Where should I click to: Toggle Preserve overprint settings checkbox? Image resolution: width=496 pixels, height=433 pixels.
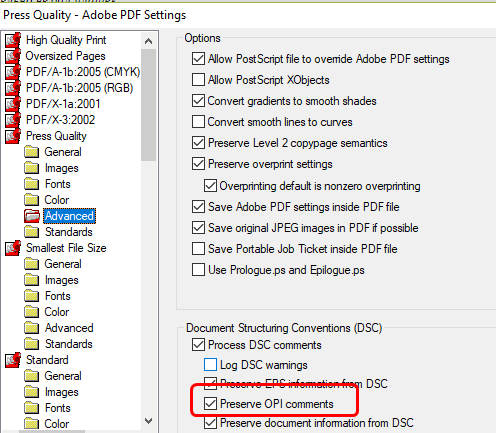(198, 164)
